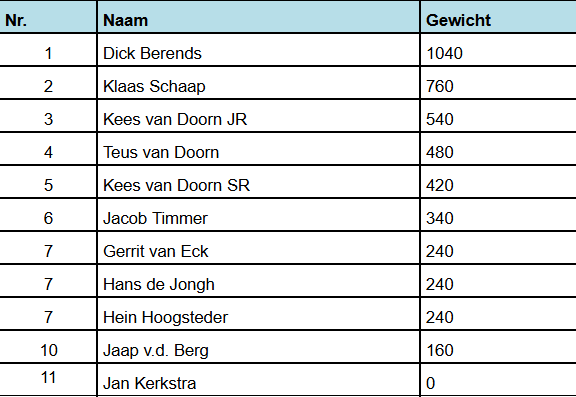This screenshot has height=397, width=576.
Task: Select the Jacob Timmer name cell
Action: tap(259, 215)
